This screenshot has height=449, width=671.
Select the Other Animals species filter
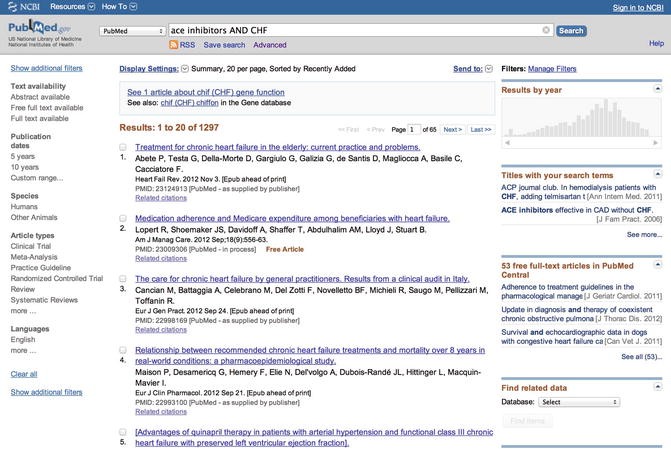(34, 217)
